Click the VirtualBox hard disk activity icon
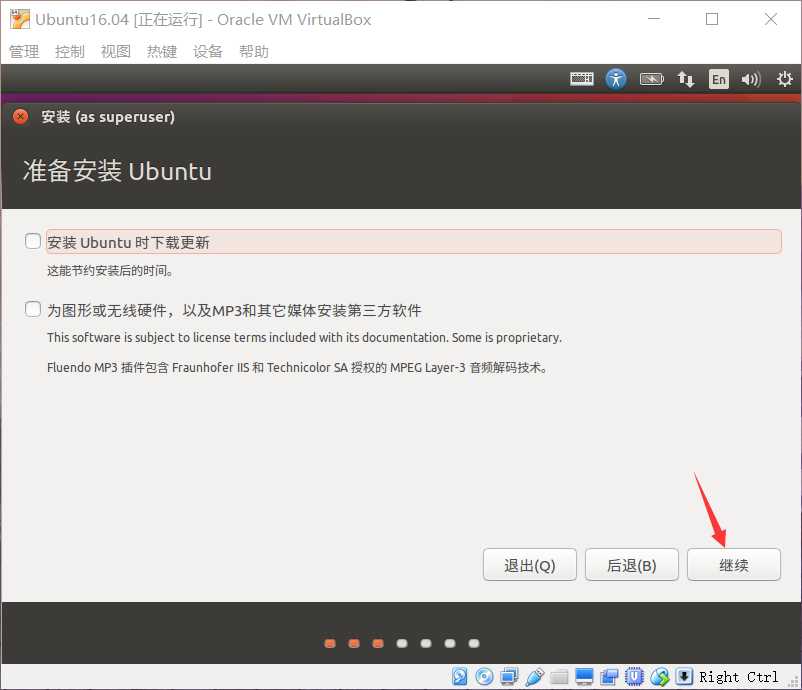Image resolution: width=802 pixels, height=690 pixels. coord(459,676)
